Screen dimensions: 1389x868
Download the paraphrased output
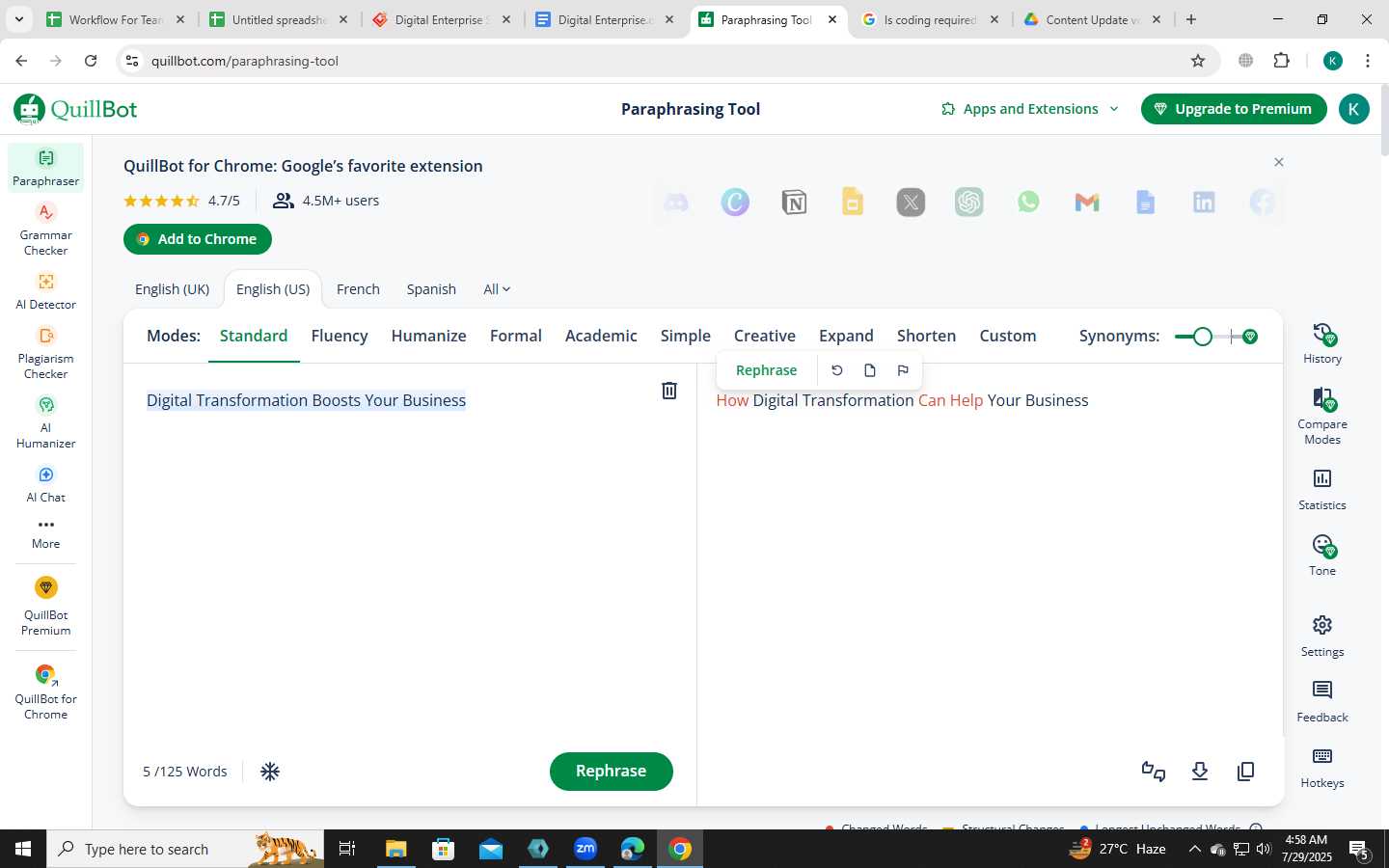tap(1200, 772)
